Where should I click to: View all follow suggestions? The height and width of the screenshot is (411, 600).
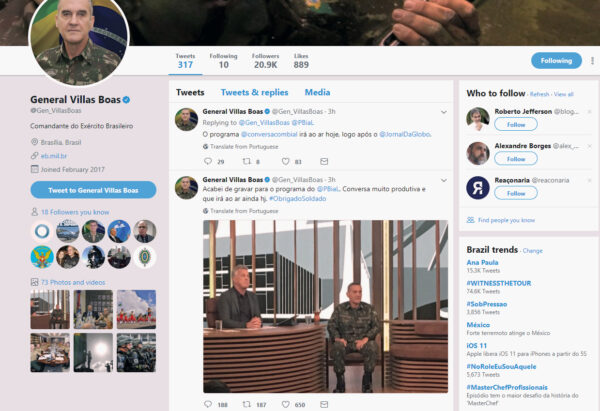tap(564, 94)
